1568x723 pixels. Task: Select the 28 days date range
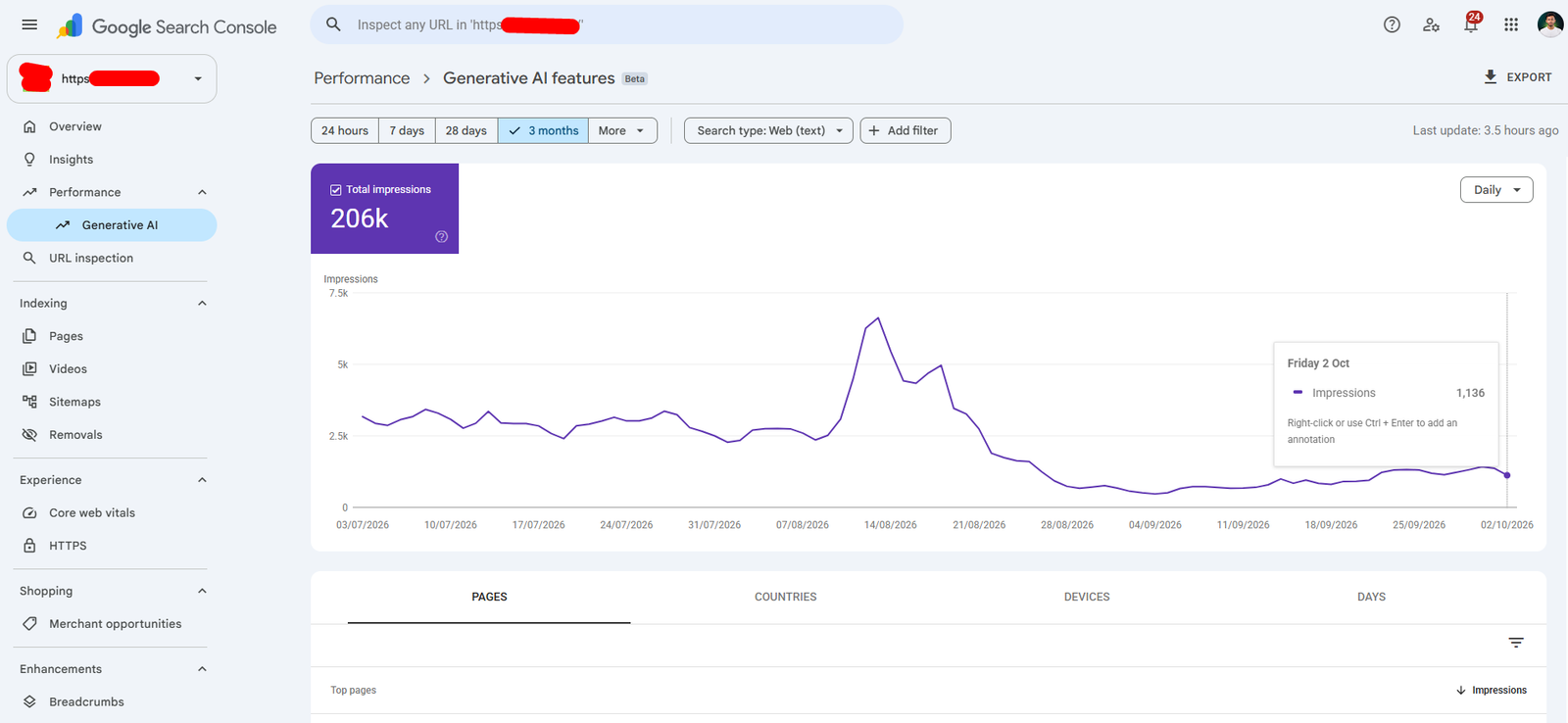pos(466,130)
